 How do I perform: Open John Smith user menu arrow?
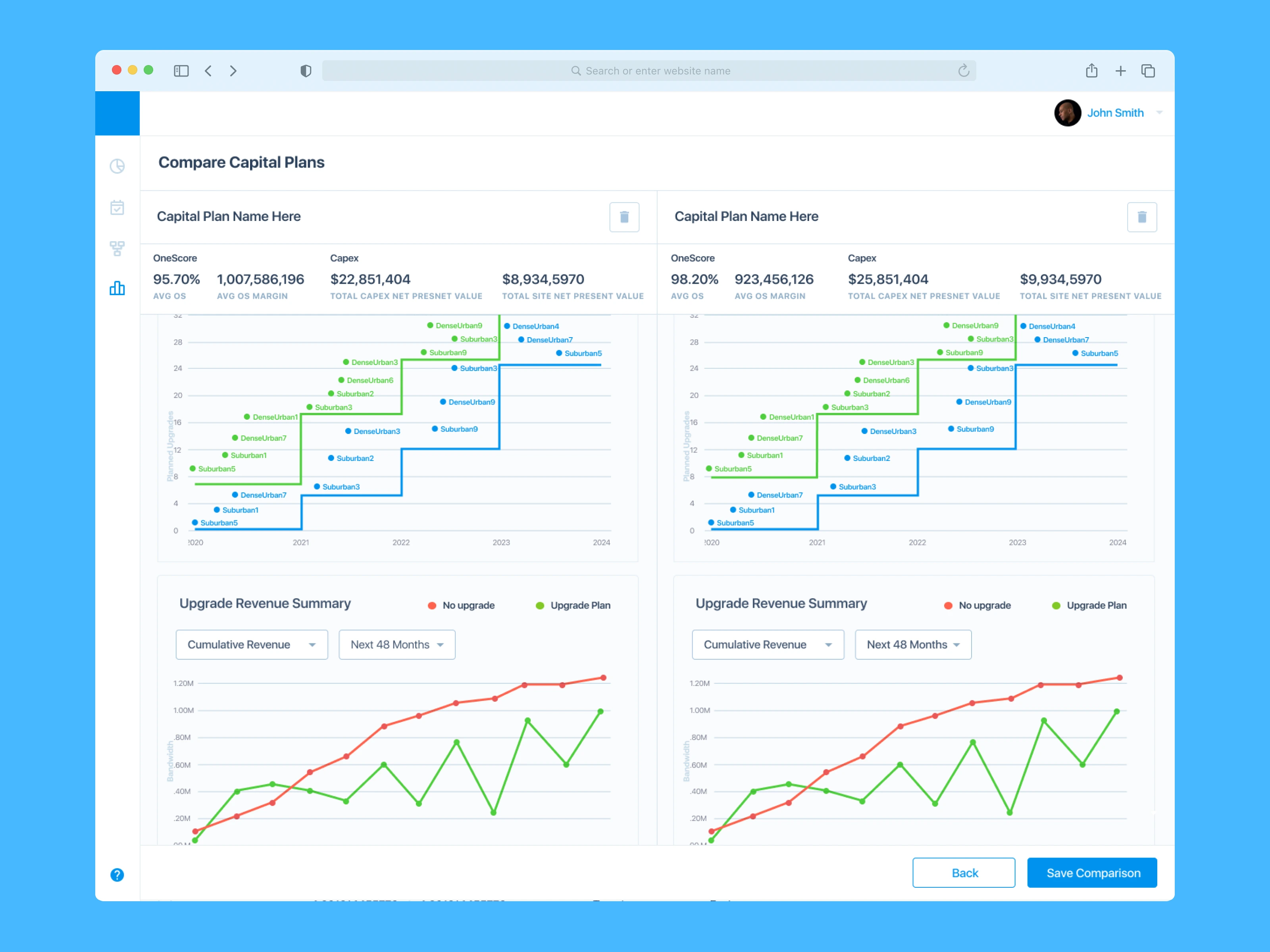point(1159,113)
